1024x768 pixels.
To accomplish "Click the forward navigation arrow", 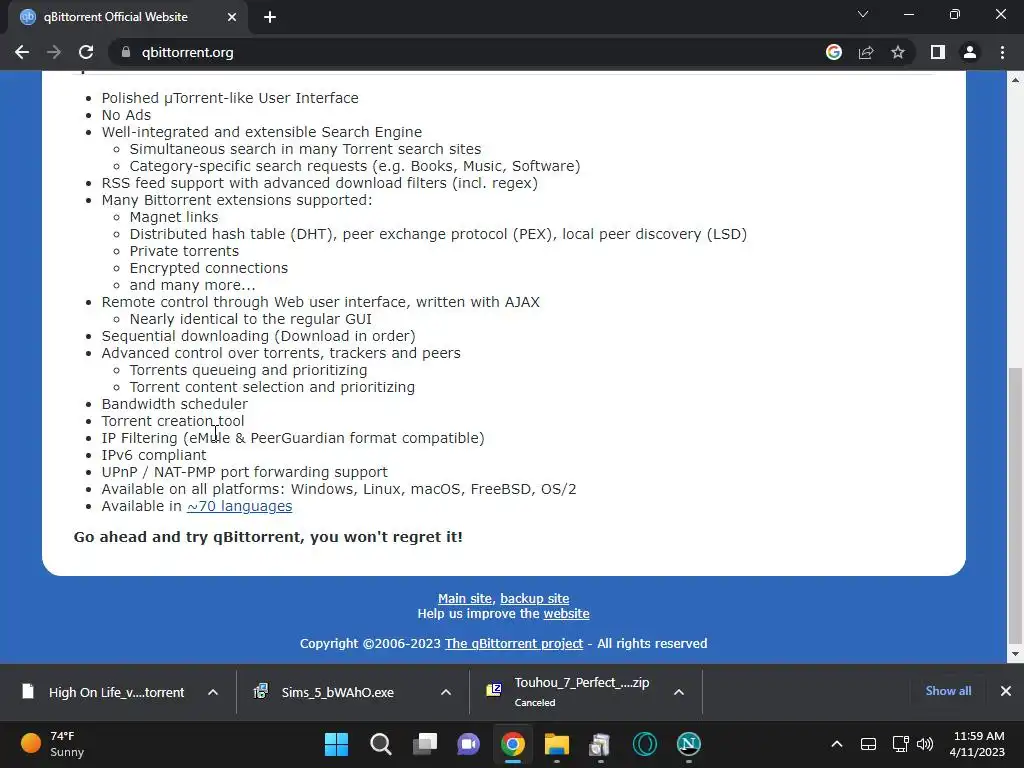I will (x=54, y=52).
